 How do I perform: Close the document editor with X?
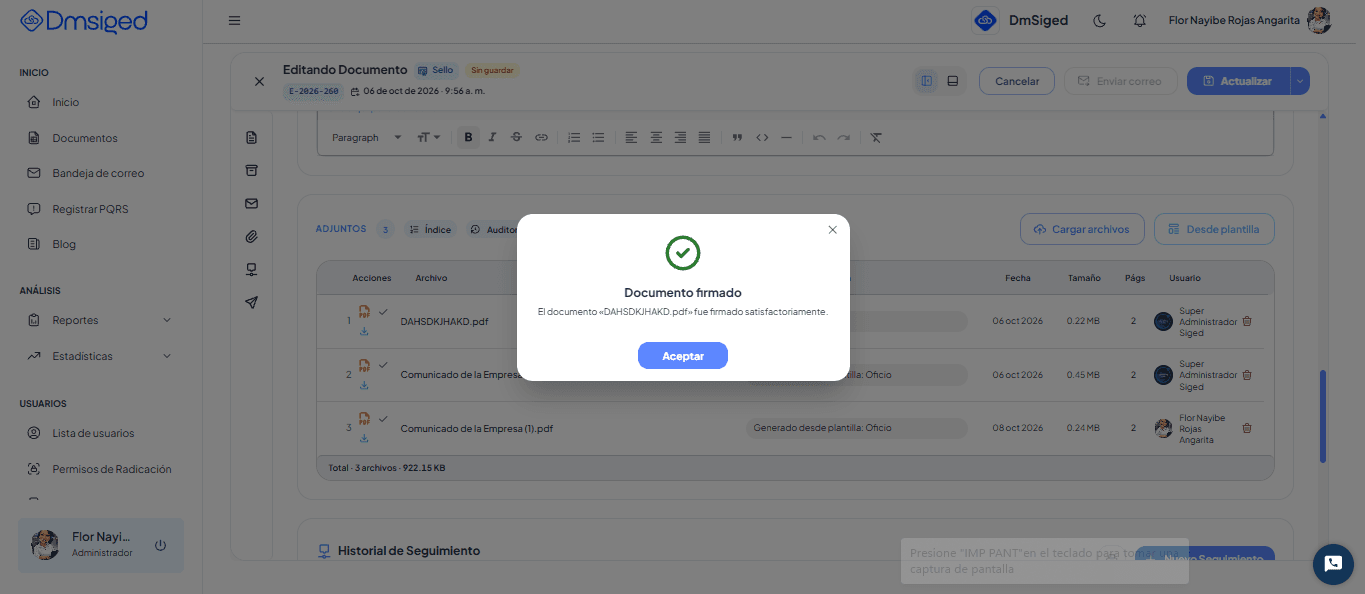point(259,81)
